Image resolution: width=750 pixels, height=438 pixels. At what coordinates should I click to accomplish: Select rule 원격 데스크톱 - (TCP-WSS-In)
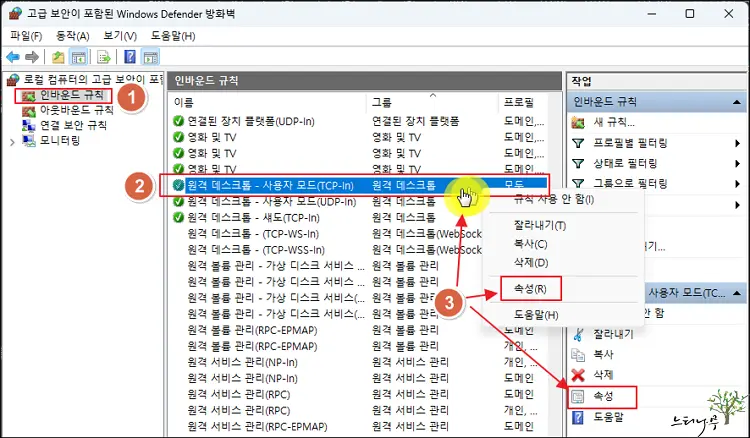(256, 250)
